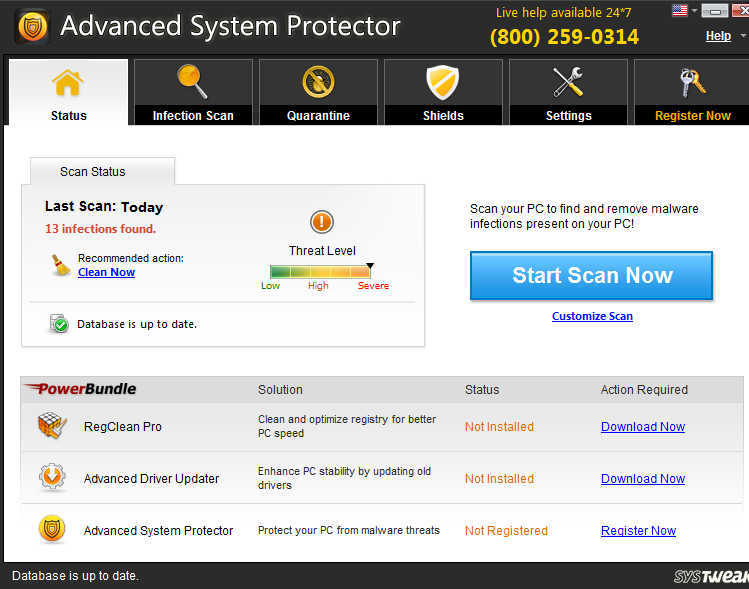Screen dimensions: 749x589
Task: Click the PowerBundle logo
Action: click(80, 389)
